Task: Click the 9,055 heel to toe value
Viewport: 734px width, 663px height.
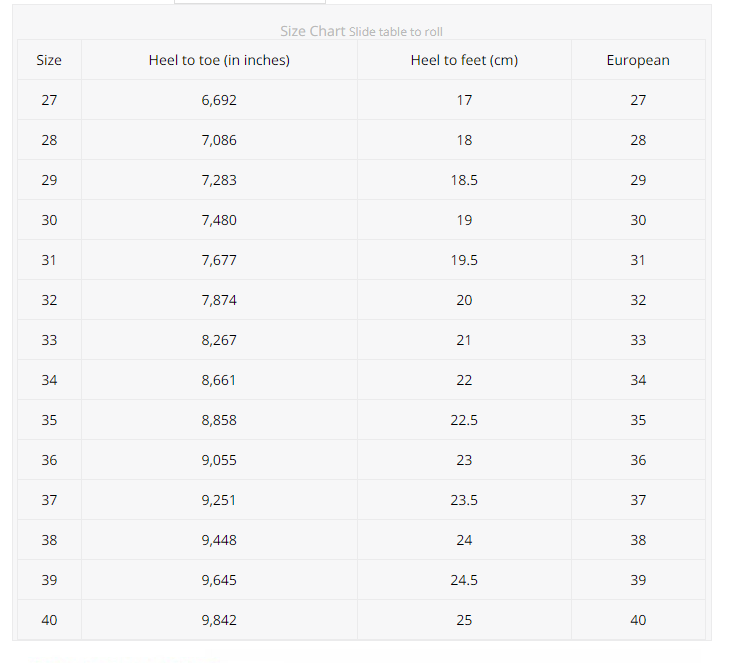Action: click(219, 460)
